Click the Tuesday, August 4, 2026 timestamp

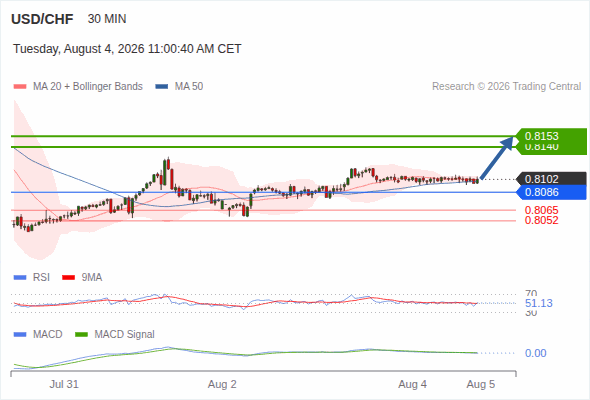127,49
